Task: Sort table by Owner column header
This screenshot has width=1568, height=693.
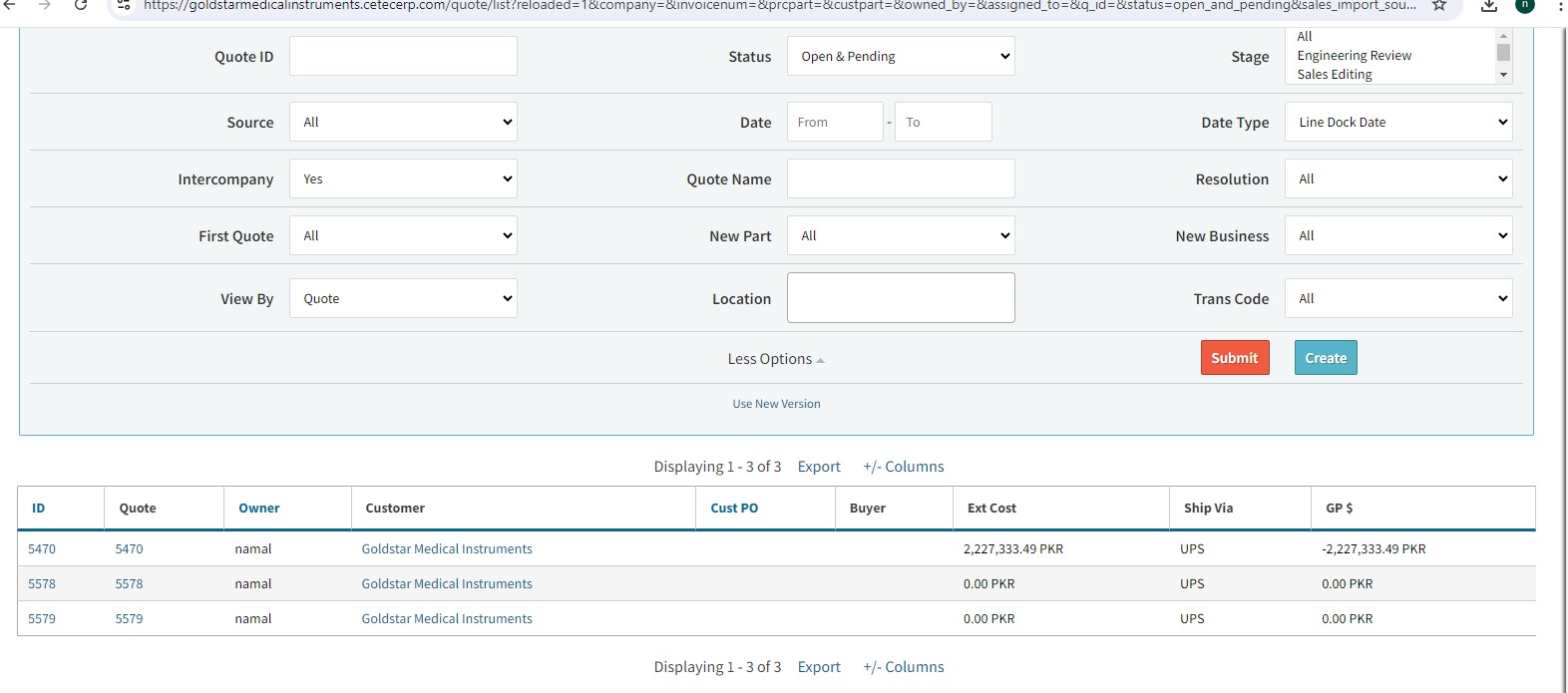Action: click(259, 508)
